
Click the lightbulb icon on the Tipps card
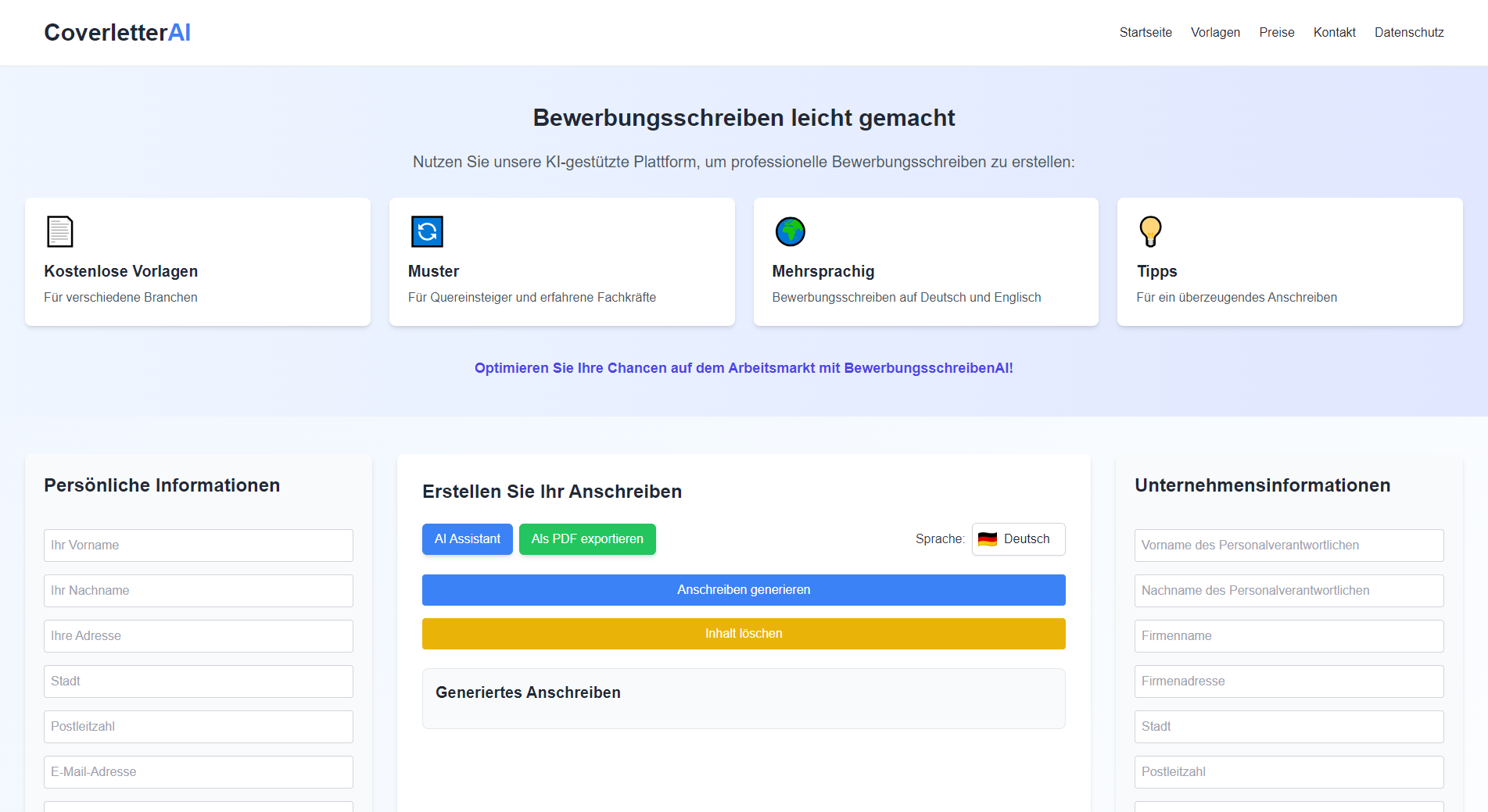[x=1150, y=231]
